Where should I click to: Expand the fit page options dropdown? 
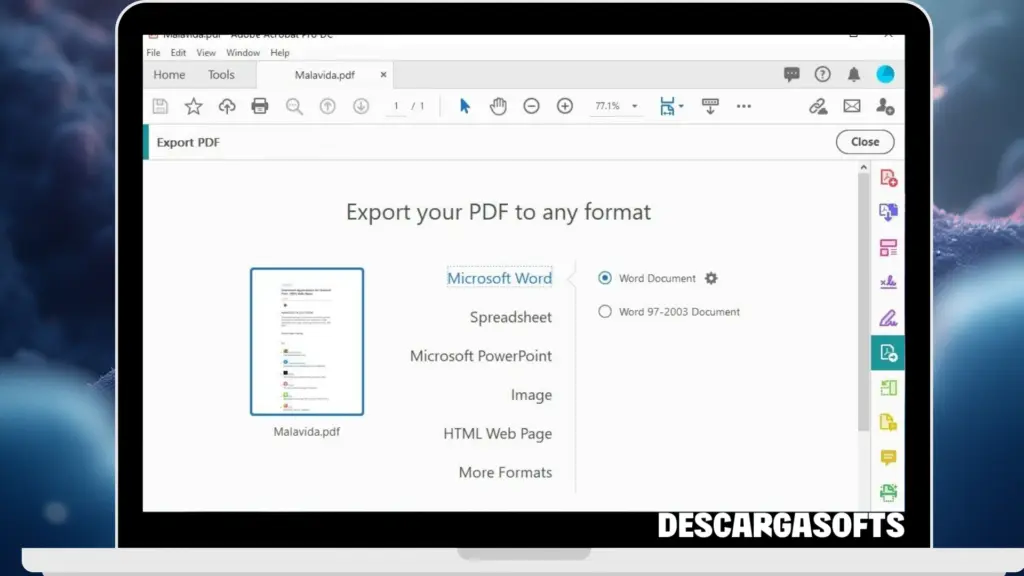[x=681, y=106]
